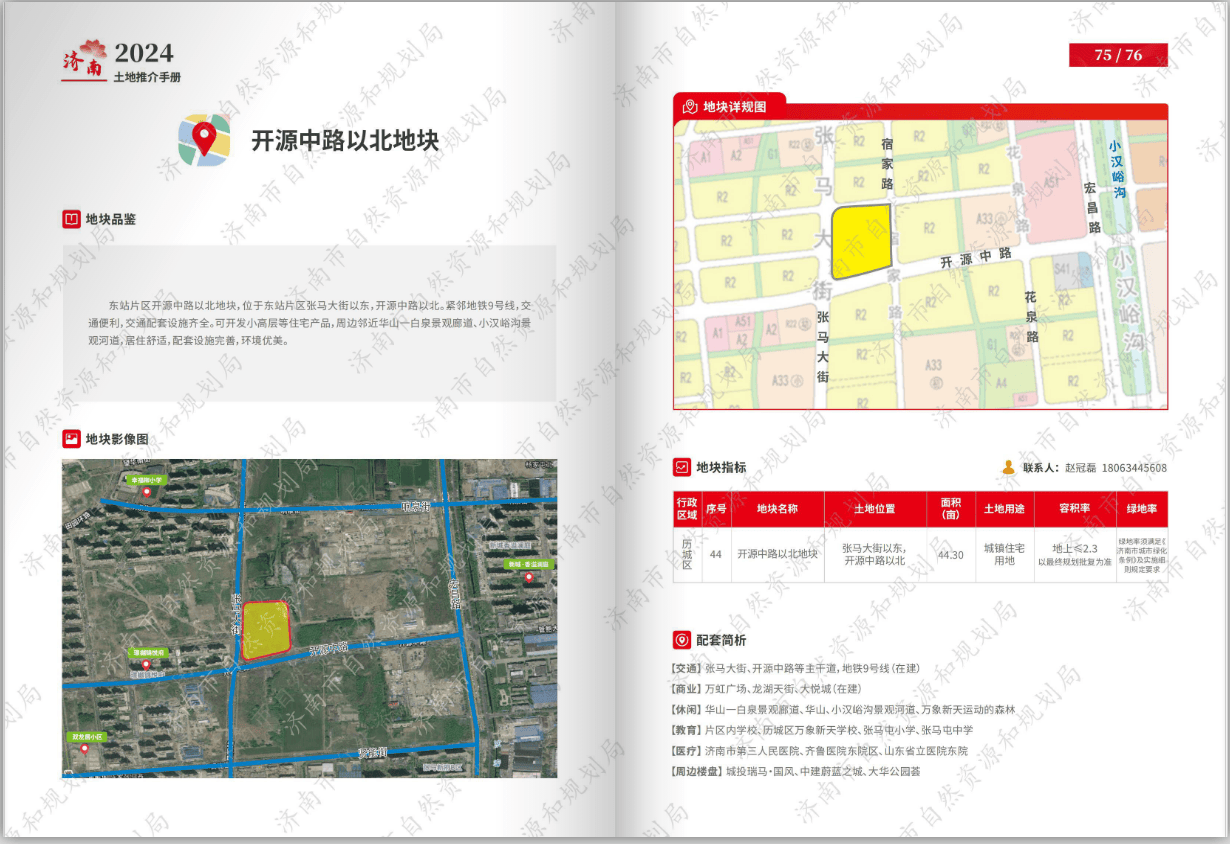Click the red book icon next to 地块品鉴
1230x844 pixels.
pyautogui.click(x=71, y=219)
